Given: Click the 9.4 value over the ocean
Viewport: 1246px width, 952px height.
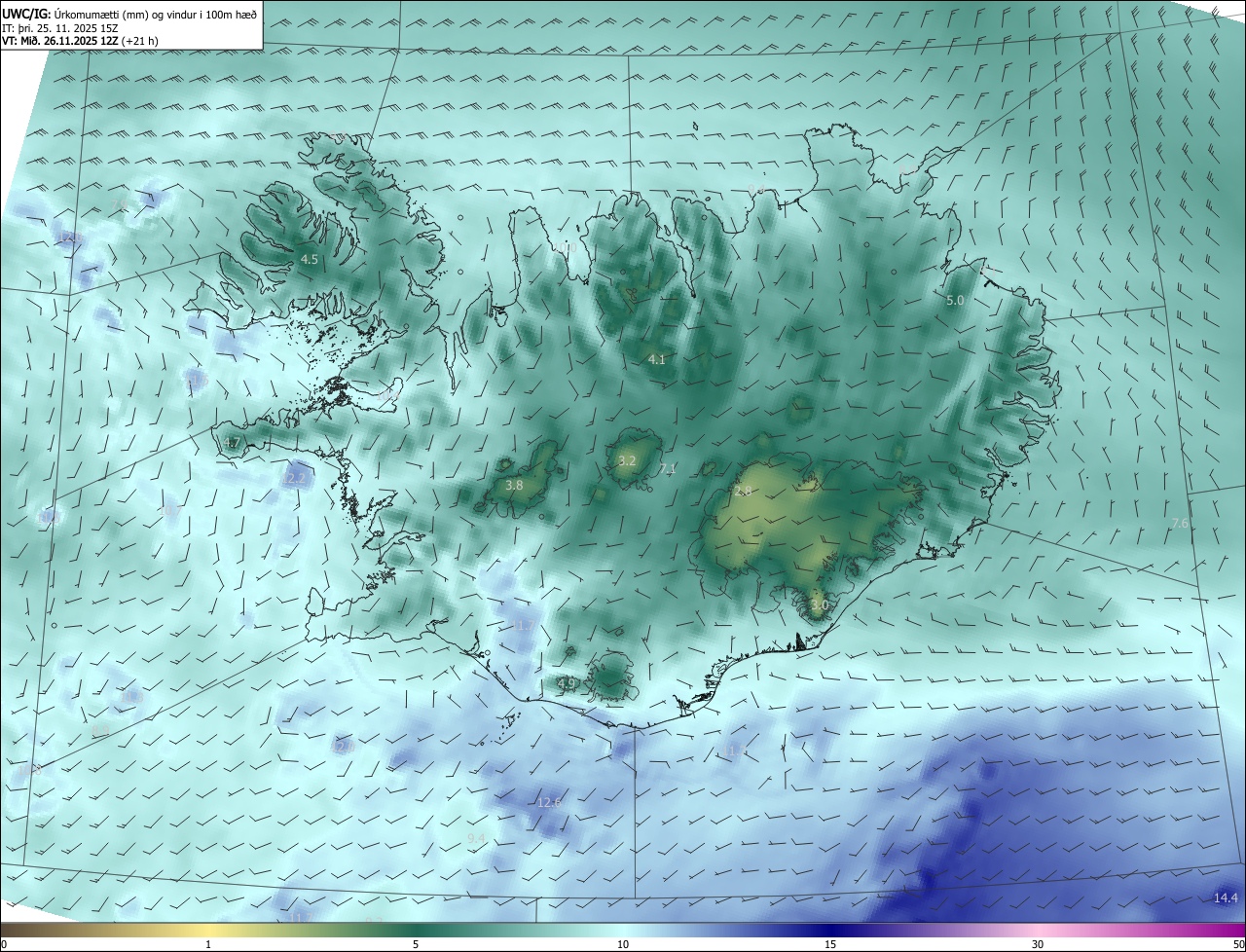Looking at the screenshot, I should click(476, 838).
